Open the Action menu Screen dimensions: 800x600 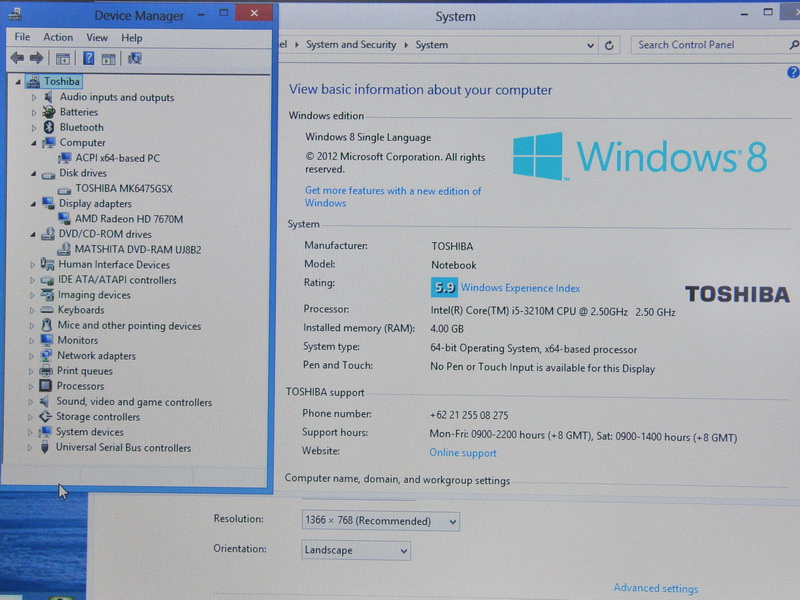[x=58, y=37]
